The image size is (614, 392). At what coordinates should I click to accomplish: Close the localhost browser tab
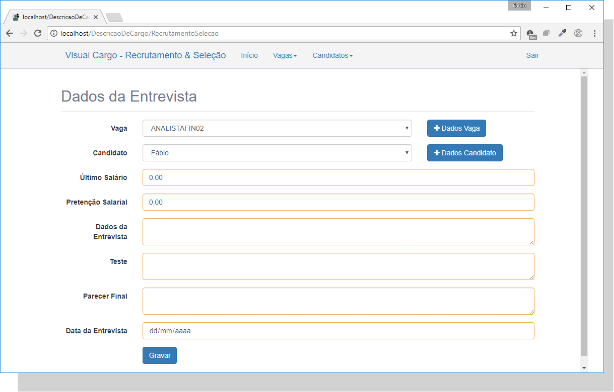[96, 17]
